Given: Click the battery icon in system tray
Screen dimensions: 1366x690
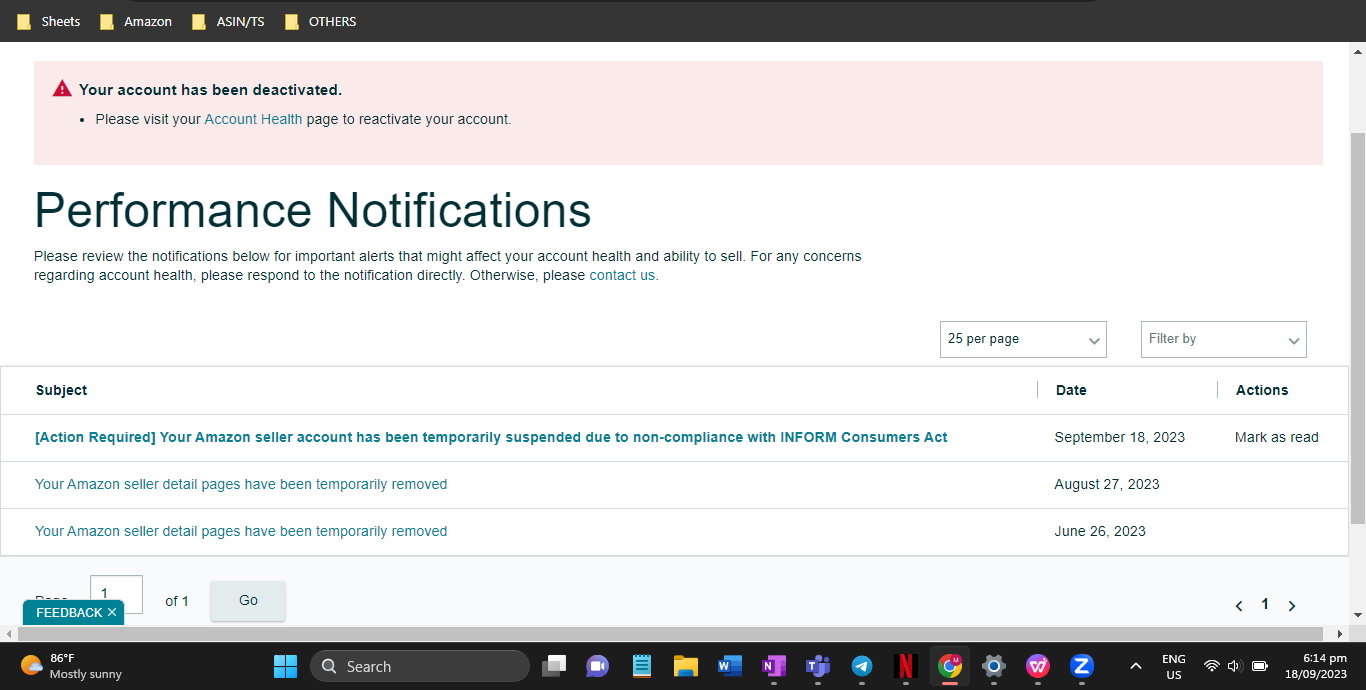Looking at the screenshot, I should [1260, 666].
